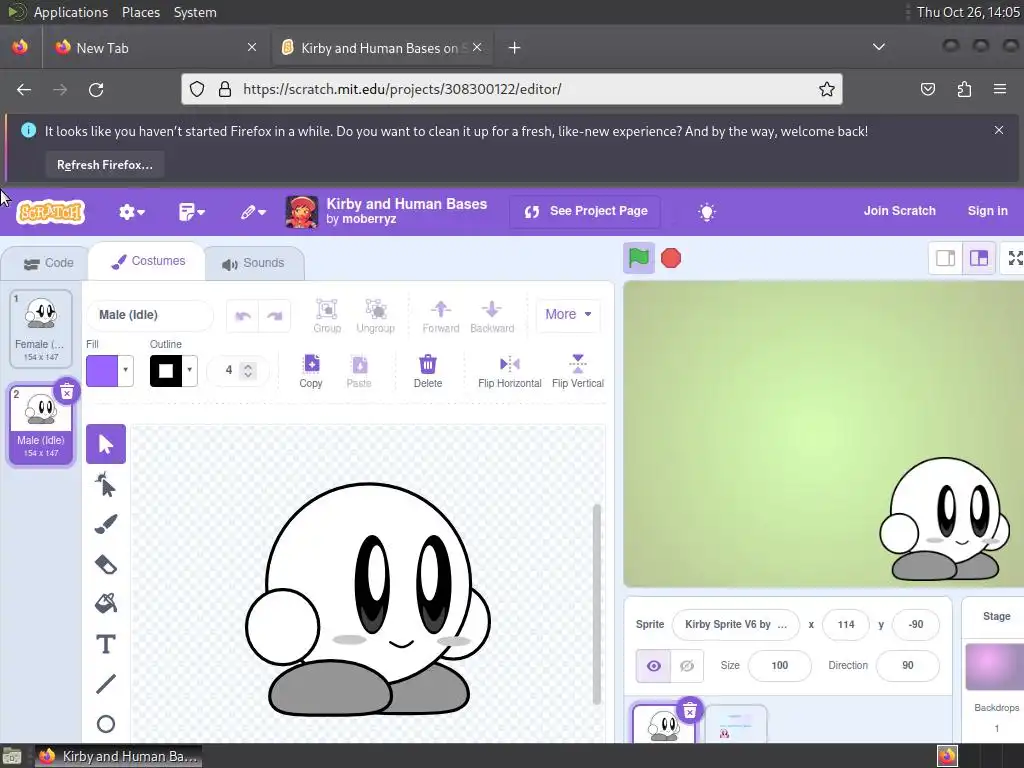Click the Stage backdrop thumbnail

coord(995,666)
